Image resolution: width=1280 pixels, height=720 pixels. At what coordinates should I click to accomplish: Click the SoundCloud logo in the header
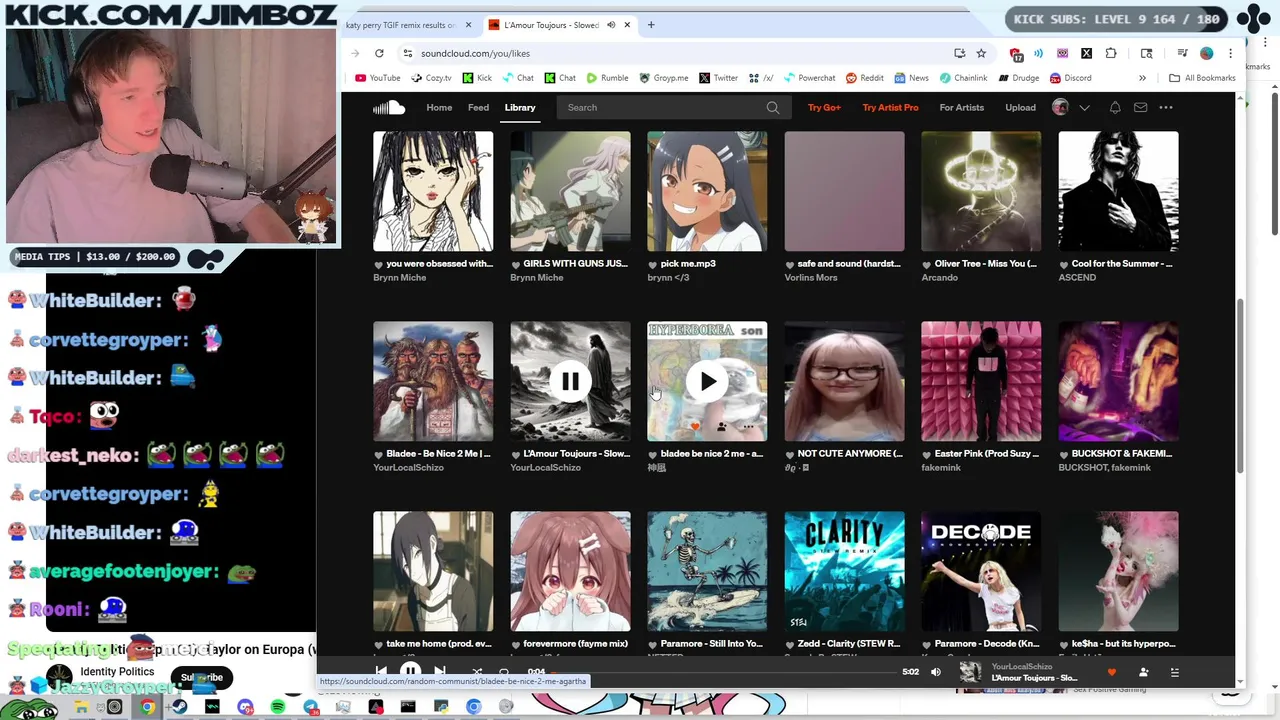click(x=389, y=108)
